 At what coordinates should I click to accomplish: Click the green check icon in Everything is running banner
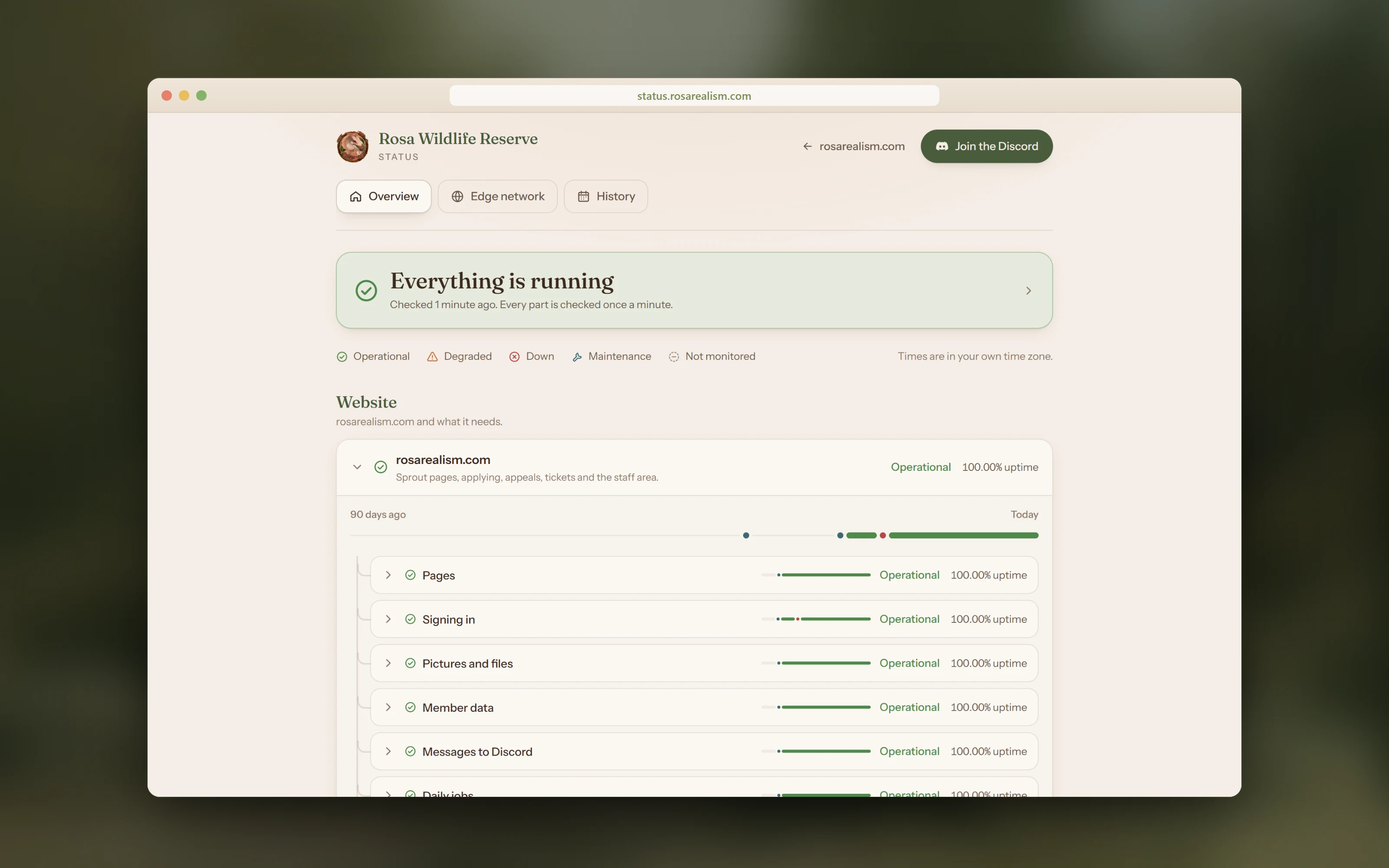(x=366, y=290)
